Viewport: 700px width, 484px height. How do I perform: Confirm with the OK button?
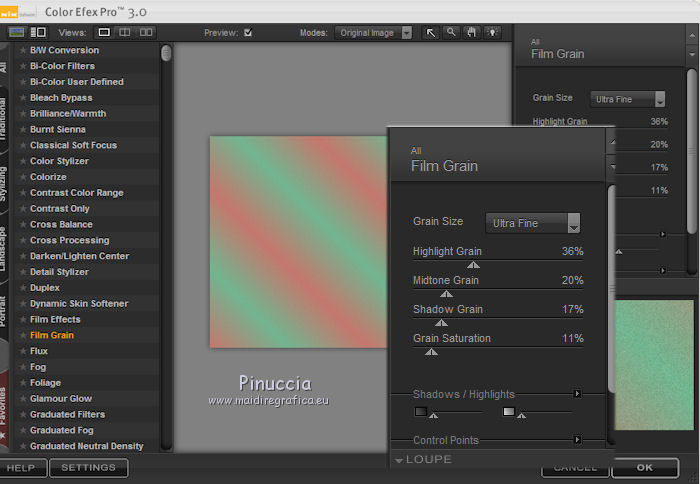coord(645,467)
